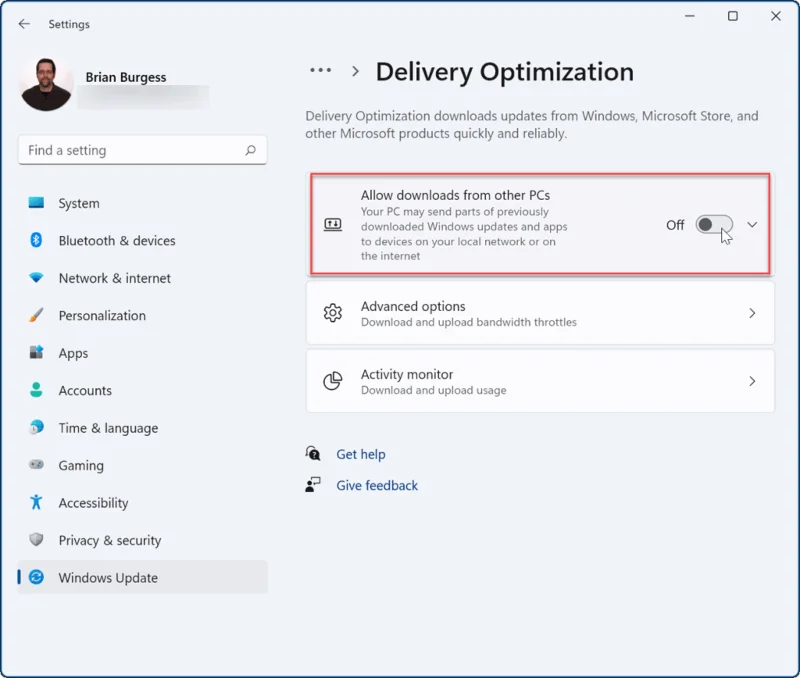Follow the Get help link
This screenshot has width=800, height=678.
[361, 454]
